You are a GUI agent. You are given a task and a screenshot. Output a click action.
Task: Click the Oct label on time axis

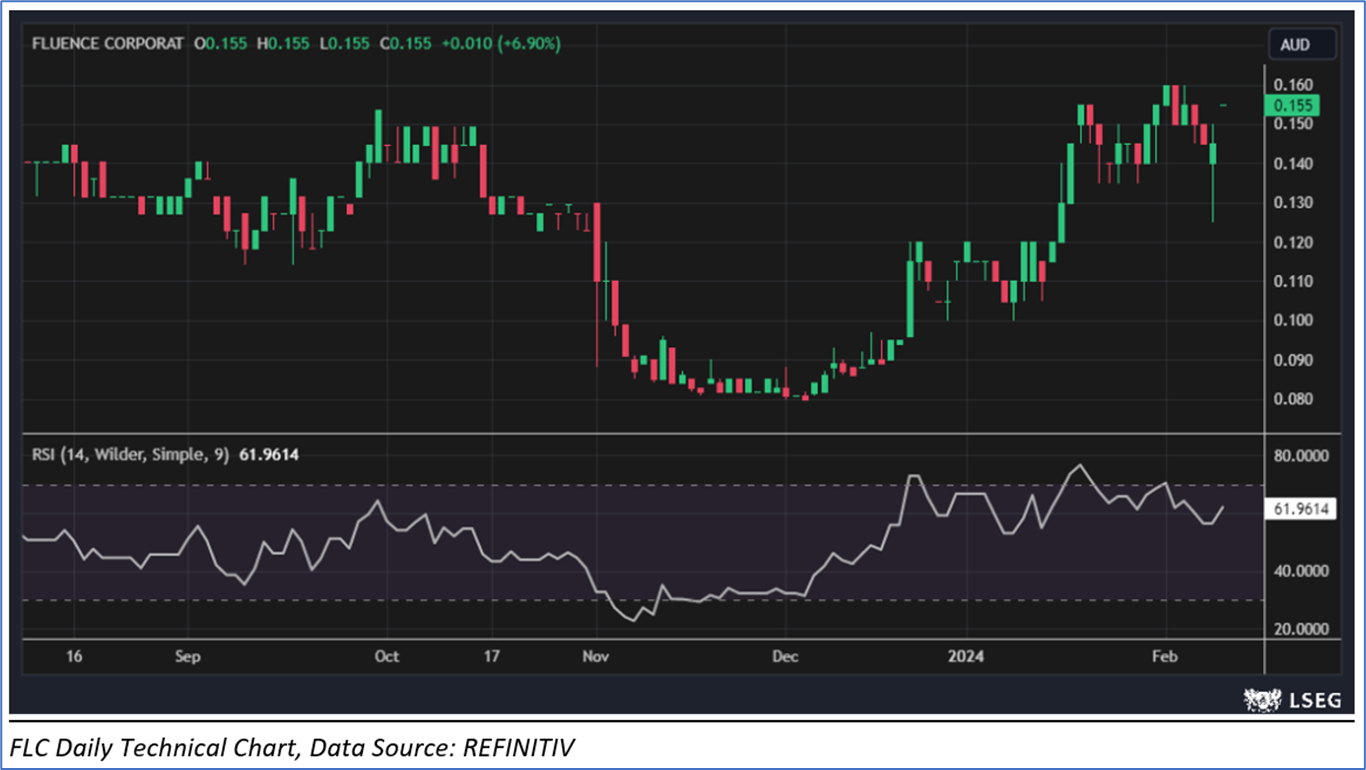point(386,657)
